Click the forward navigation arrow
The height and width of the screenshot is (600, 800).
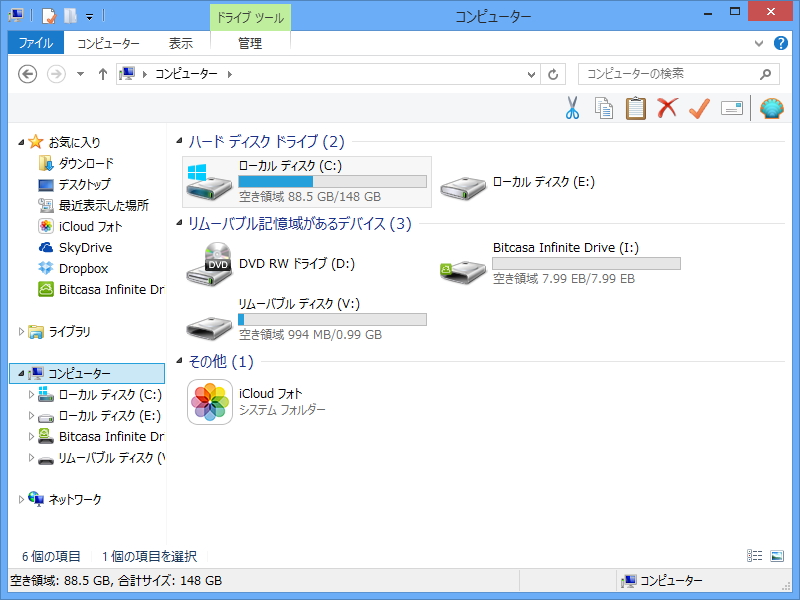[x=56, y=74]
